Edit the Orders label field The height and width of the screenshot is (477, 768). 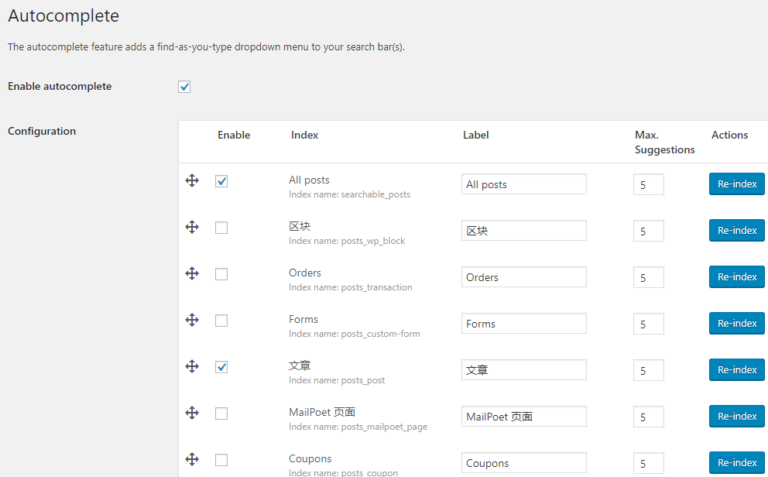(524, 277)
